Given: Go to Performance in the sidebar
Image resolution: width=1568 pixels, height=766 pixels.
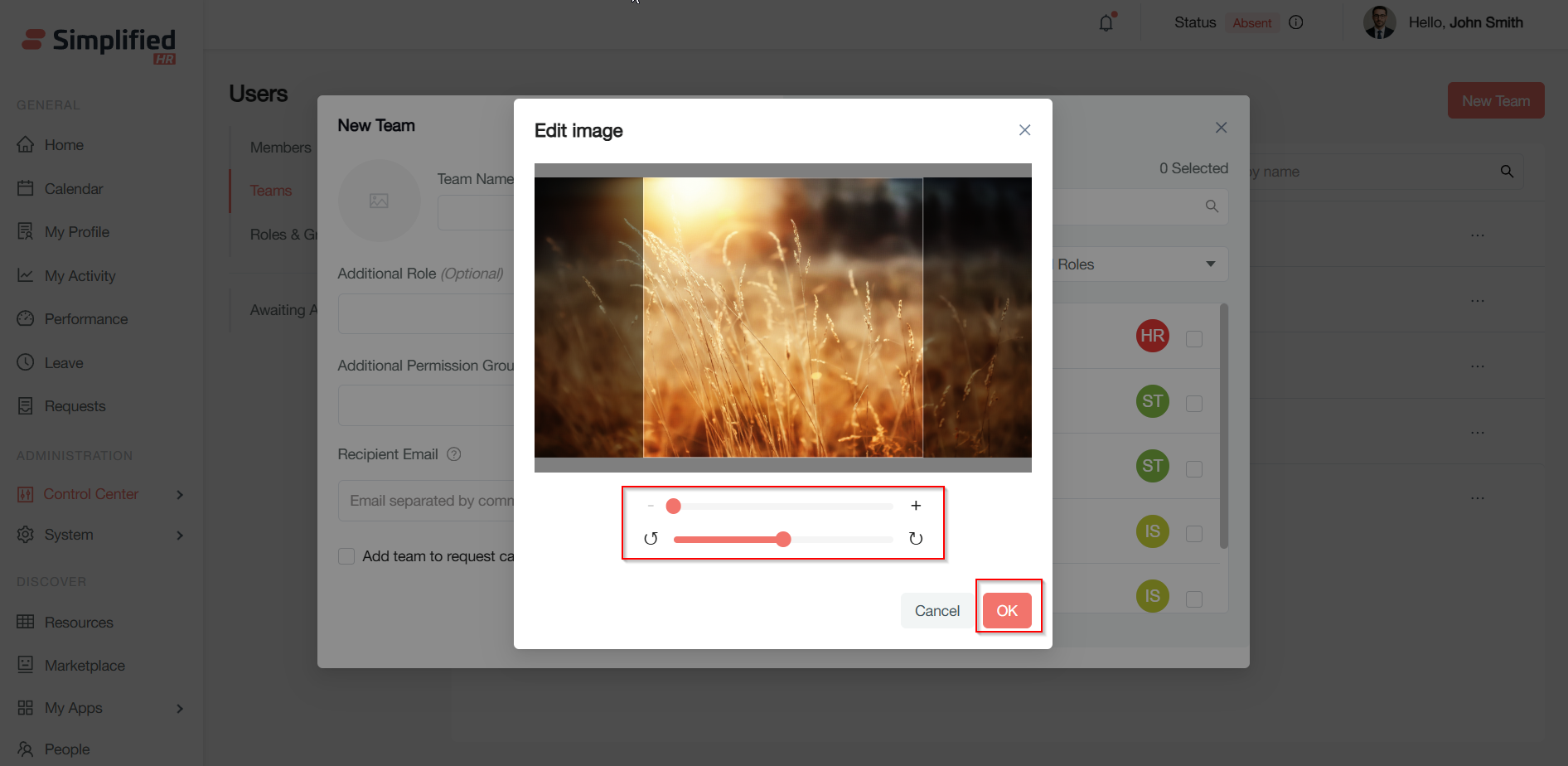Looking at the screenshot, I should (x=85, y=319).
